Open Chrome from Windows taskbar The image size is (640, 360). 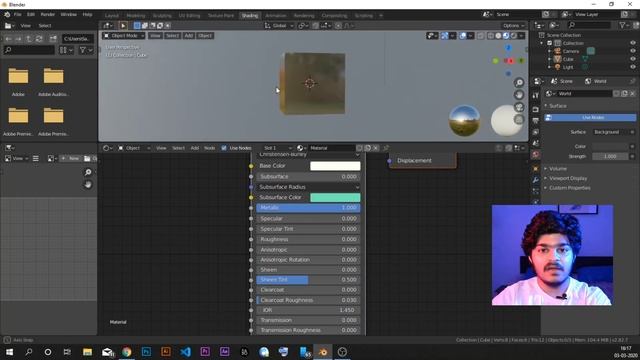click(x=127, y=352)
